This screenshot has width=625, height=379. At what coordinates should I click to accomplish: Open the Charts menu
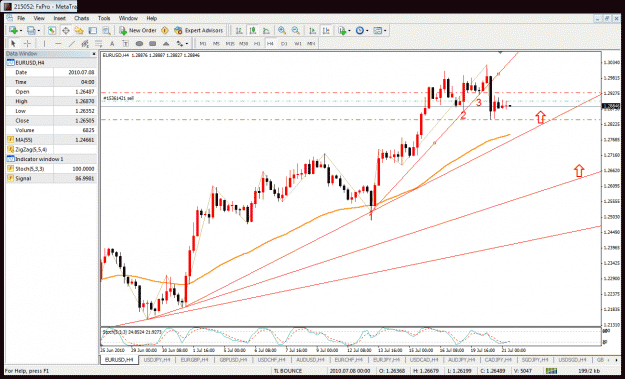[81, 18]
